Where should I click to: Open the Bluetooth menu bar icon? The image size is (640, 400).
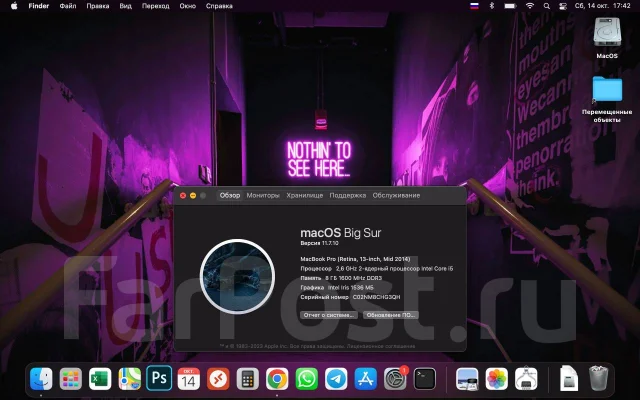coord(491,6)
